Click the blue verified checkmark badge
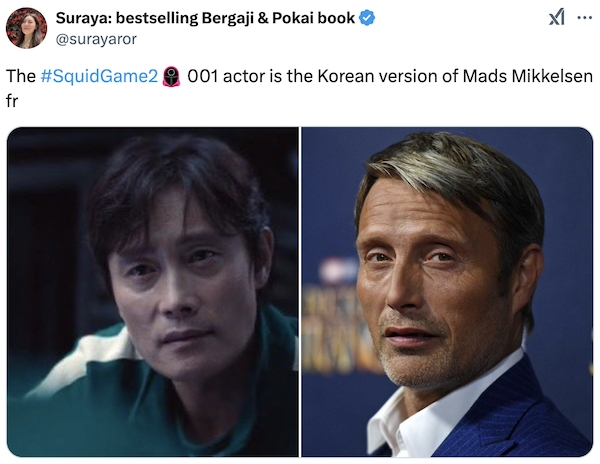The image size is (600, 464). (x=368, y=18)
